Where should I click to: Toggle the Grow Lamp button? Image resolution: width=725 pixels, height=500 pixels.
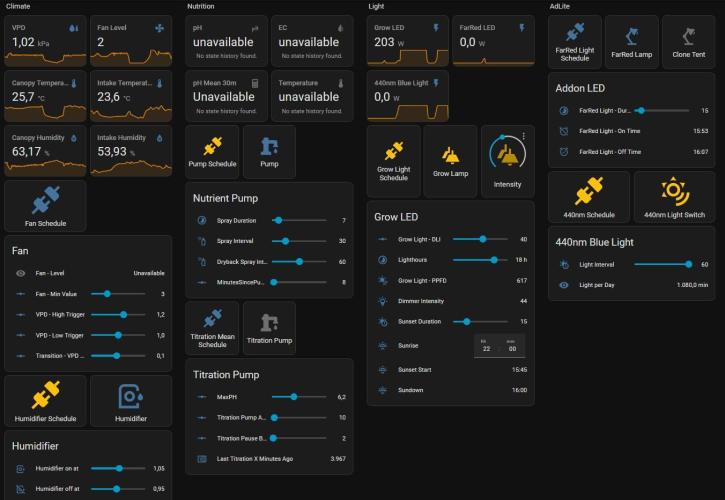450,161
